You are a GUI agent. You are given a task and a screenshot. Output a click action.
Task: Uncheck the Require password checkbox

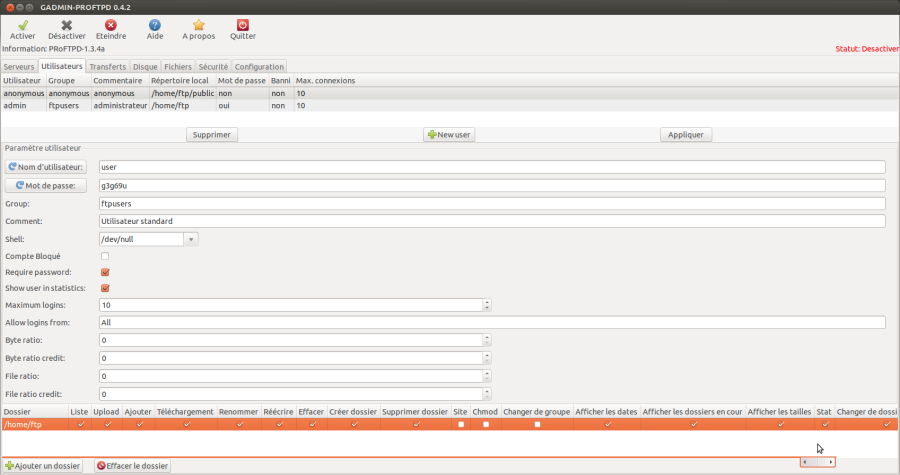pos(105,272)
